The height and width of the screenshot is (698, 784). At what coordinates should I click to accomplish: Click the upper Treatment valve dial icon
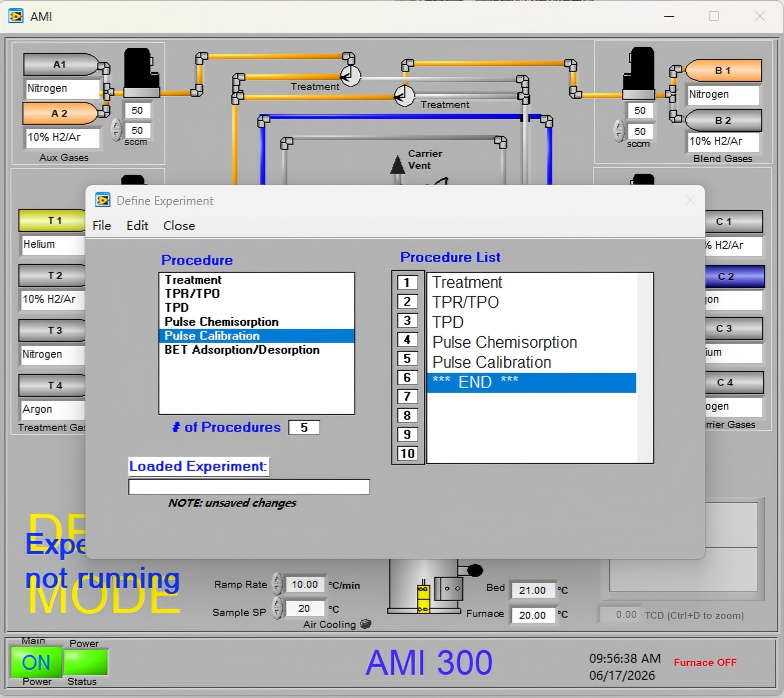[350, 76]
